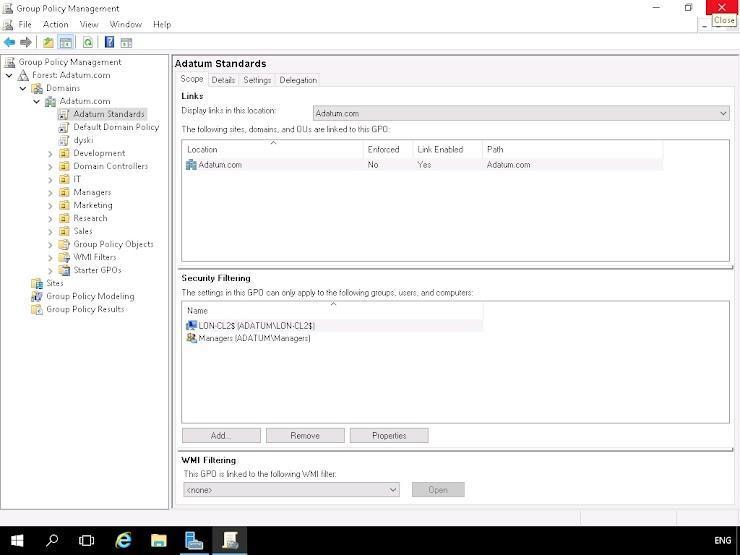Viewport: 740px width, 555px height.
Task: Open Task View on taskbar
Action: click(x=86, y=540)
